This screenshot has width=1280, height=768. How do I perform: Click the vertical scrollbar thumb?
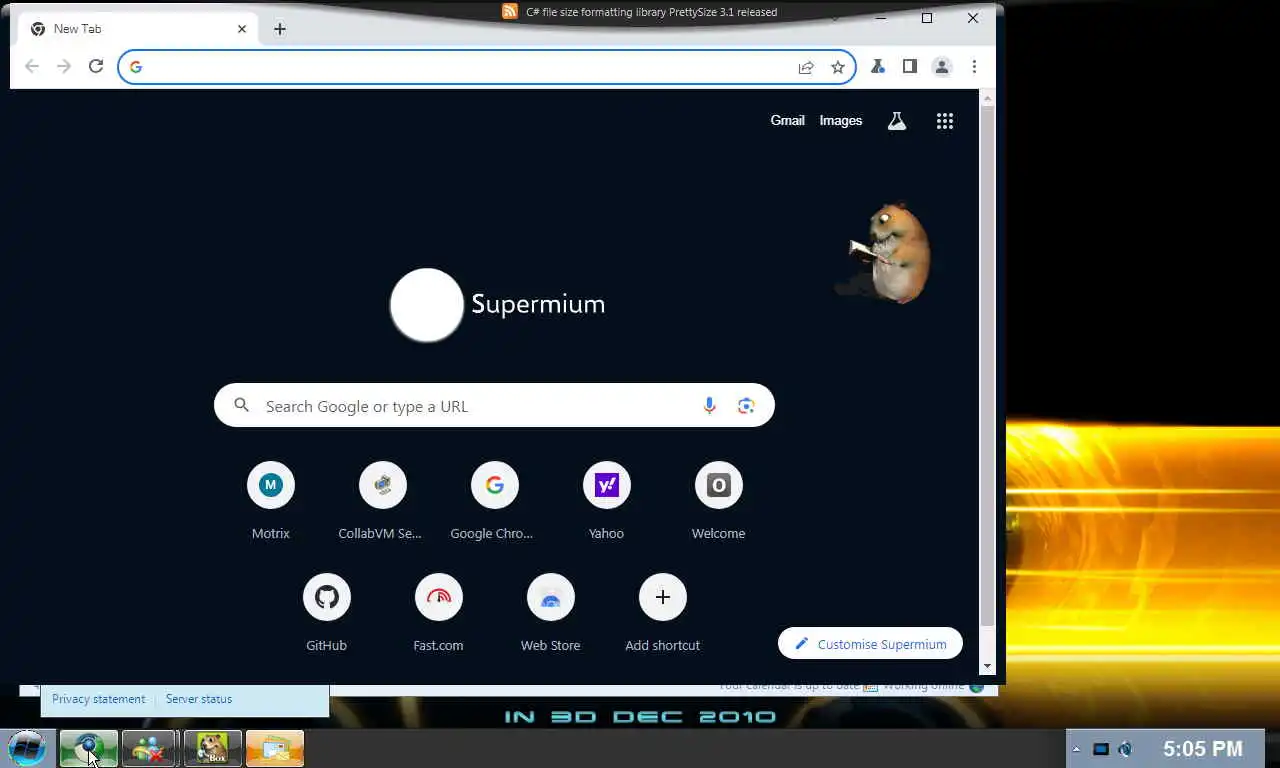click(x=987, y=365)
